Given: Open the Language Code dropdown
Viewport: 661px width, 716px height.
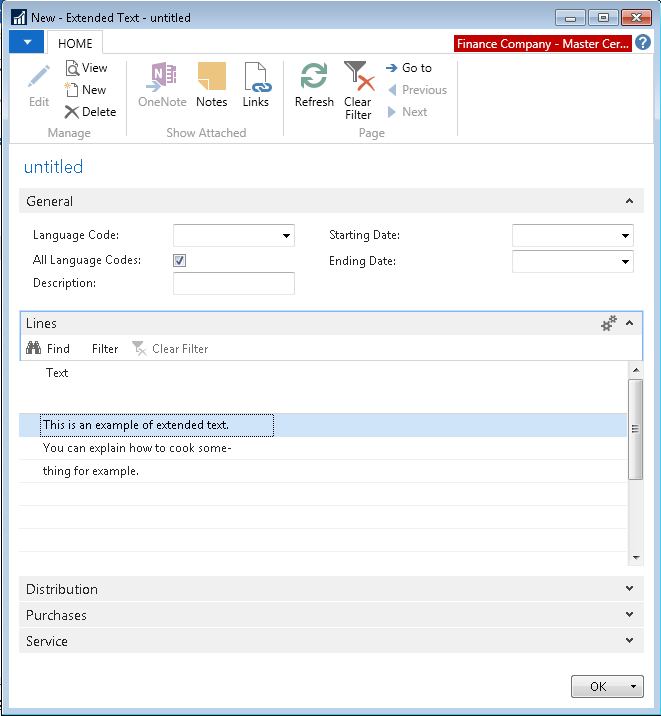Looking at the screenshot, I should tap(287, 236).
